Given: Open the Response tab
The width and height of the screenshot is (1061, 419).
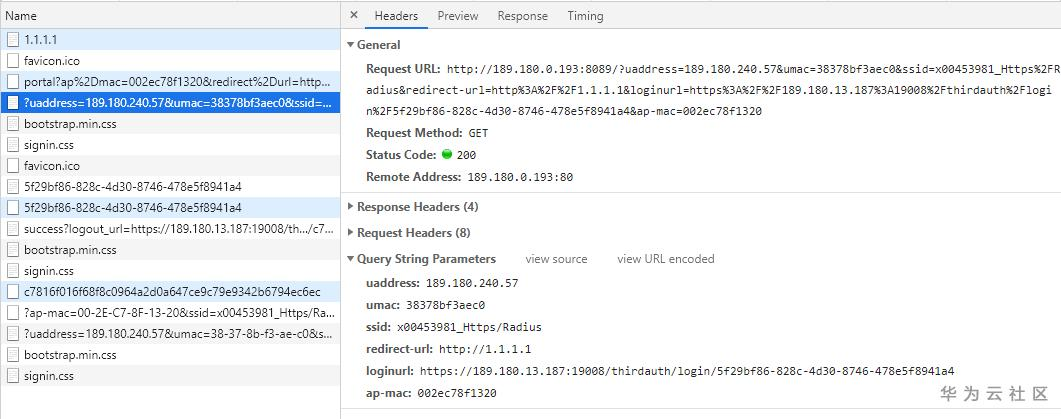Looking at the screenshot, I should 522,16.
